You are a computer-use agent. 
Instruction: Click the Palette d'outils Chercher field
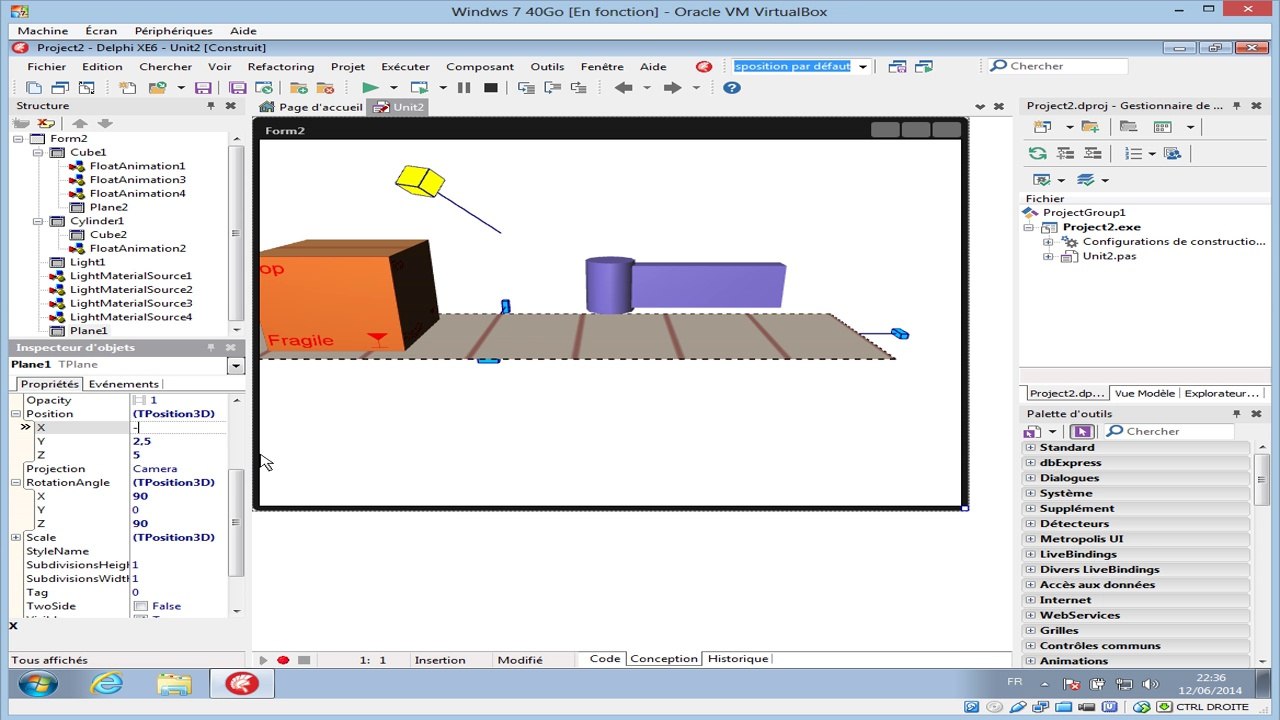click(x=1167, y=431)
